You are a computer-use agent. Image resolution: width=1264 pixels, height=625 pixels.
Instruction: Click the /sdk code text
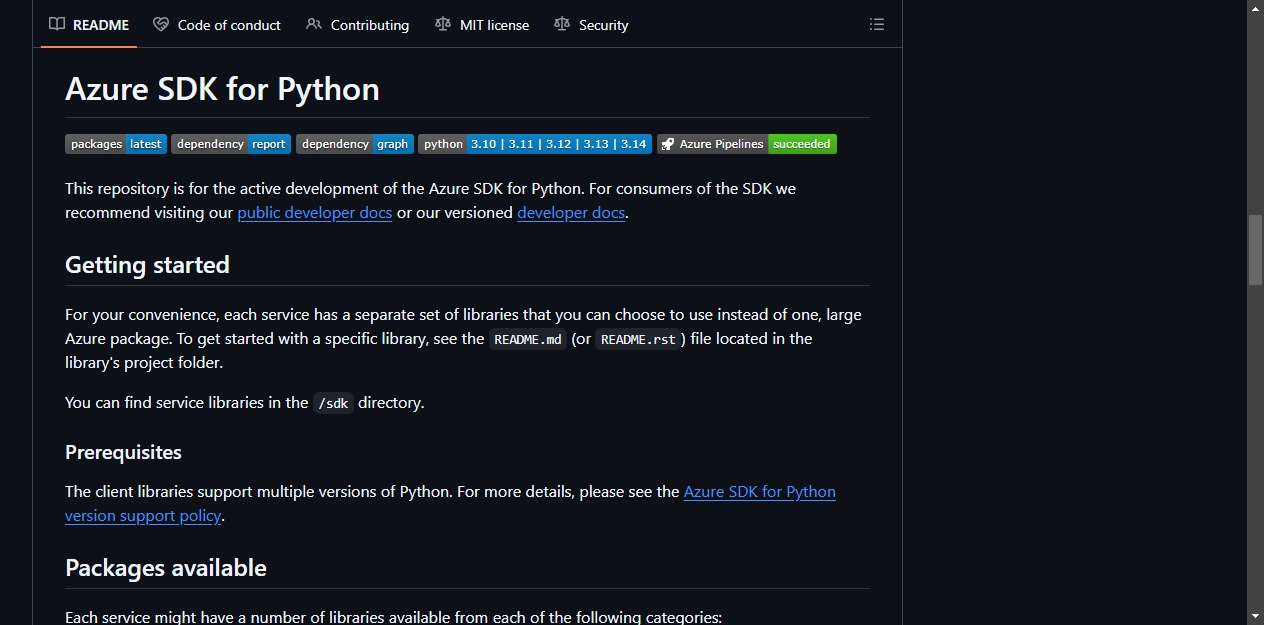tap(333, 403)
